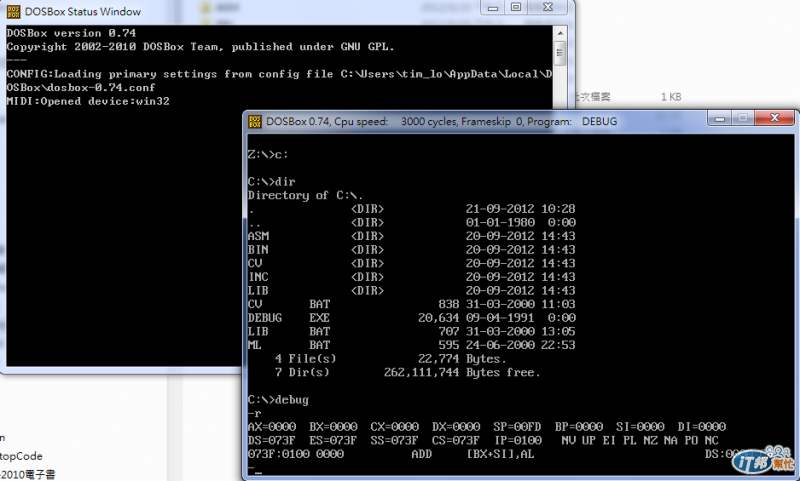Viewport: 800px width, 481px height.
Task: Click the CV directory entry with <DIR>
Action: [x=411, y=263]
